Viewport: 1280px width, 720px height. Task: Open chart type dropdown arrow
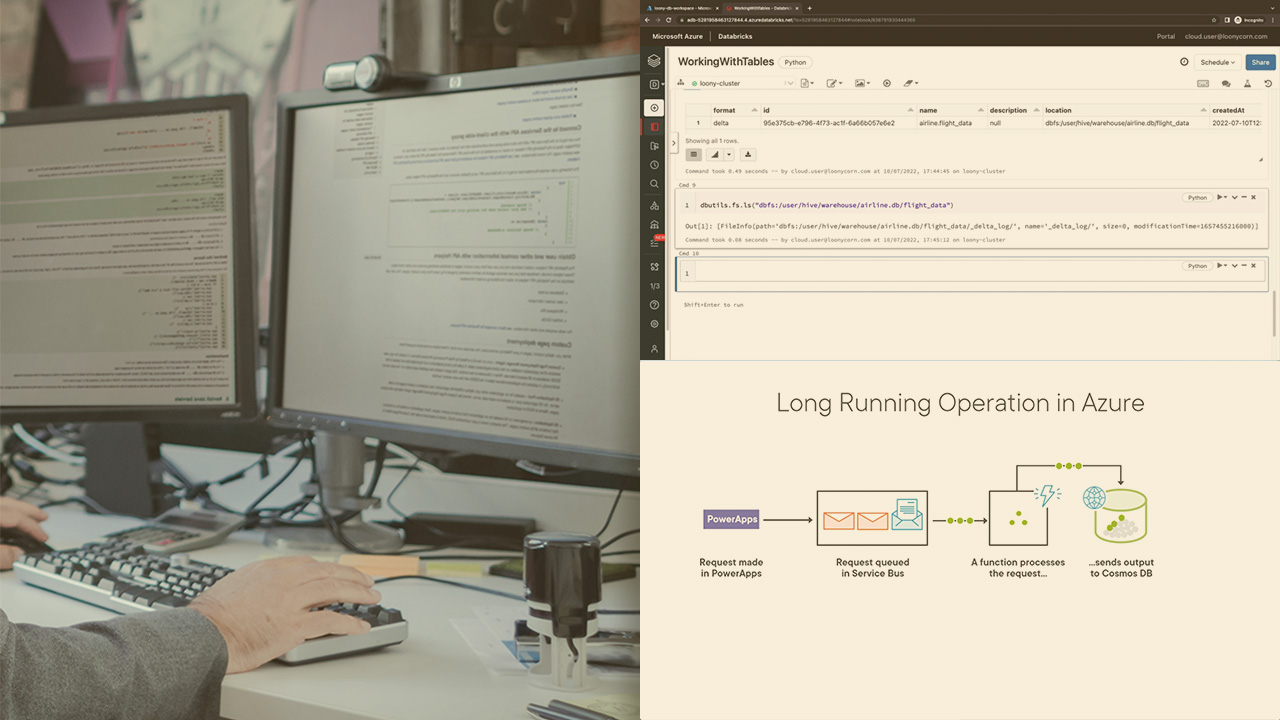pos(729,155)
